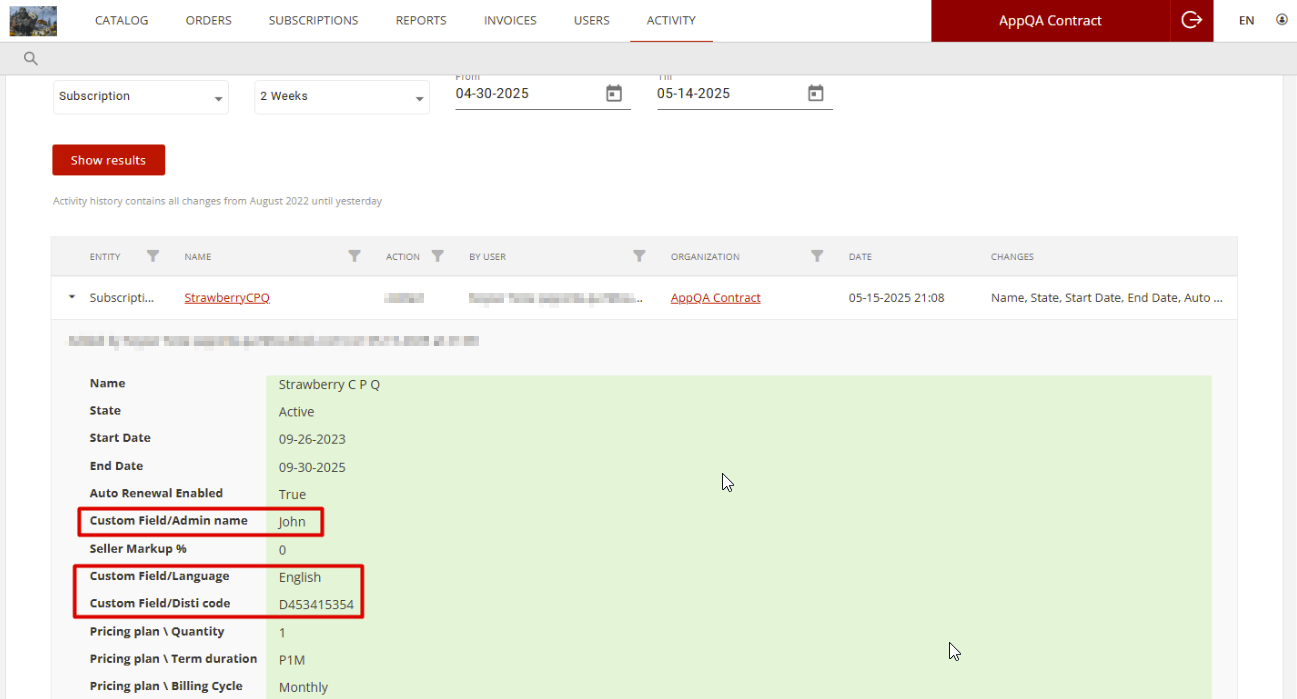
Task: Open the Invoices tab
Action: pos(510,20)
